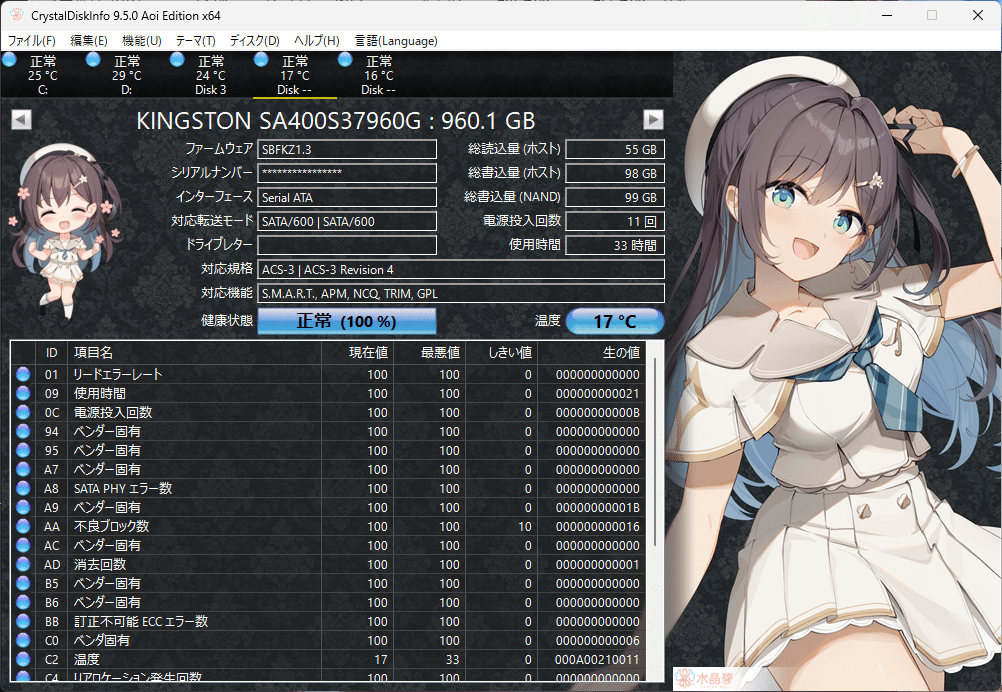Click the 17 °C disk status orb
This screenshot has height=692, width=1002.
(x=261, y=60)
